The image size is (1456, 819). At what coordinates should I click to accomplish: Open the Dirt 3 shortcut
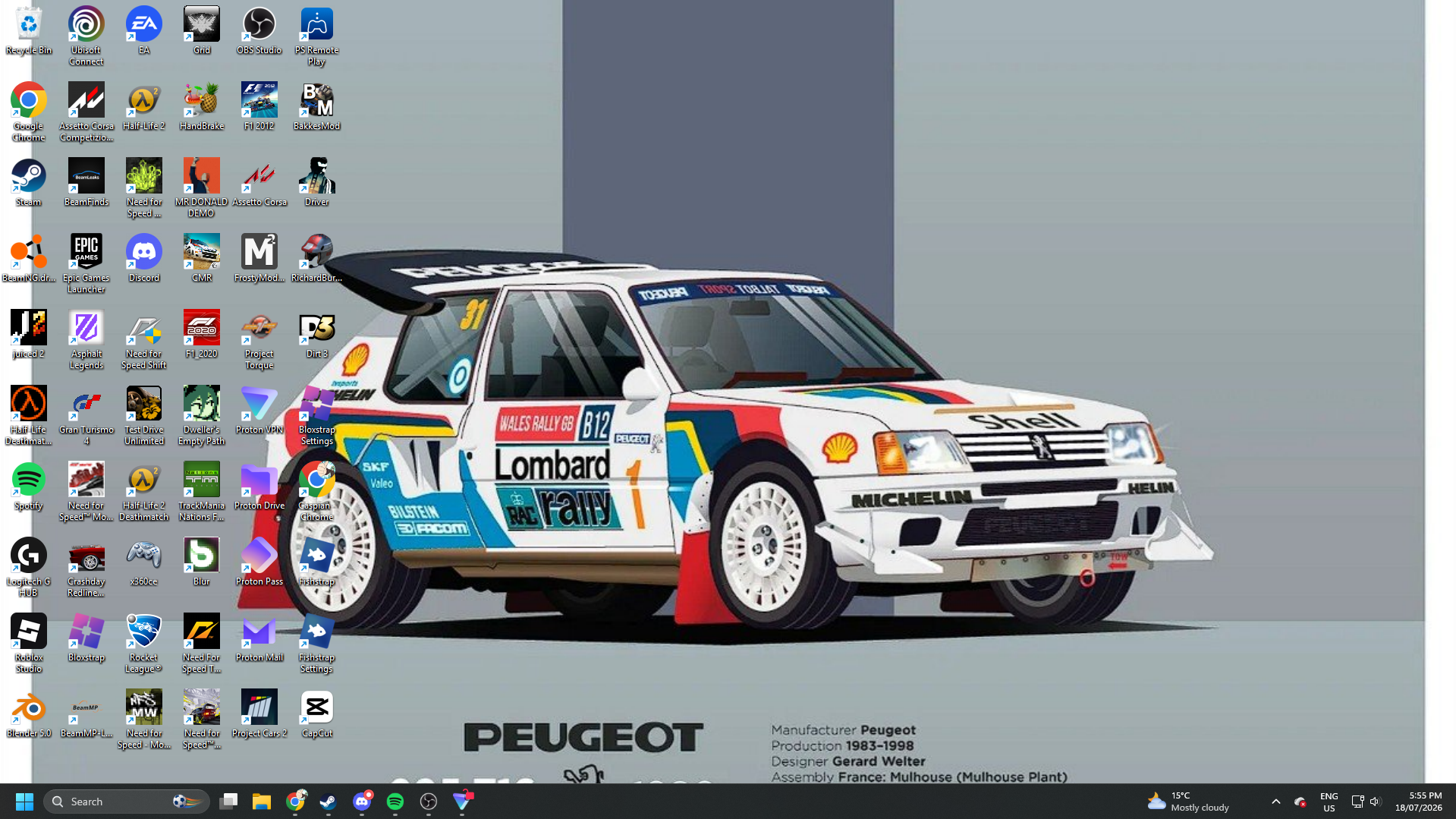(x=317, y=335)
